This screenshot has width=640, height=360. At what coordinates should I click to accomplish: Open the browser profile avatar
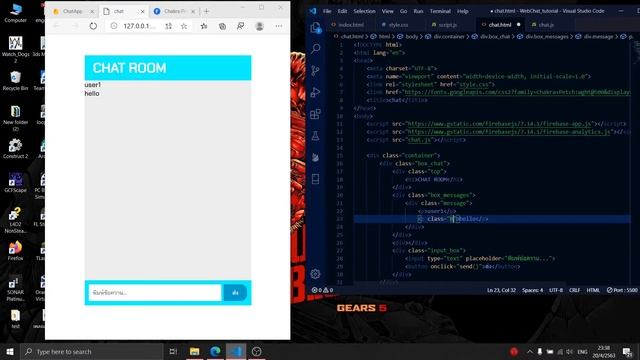pyautogui.click(x=259, y=26)
